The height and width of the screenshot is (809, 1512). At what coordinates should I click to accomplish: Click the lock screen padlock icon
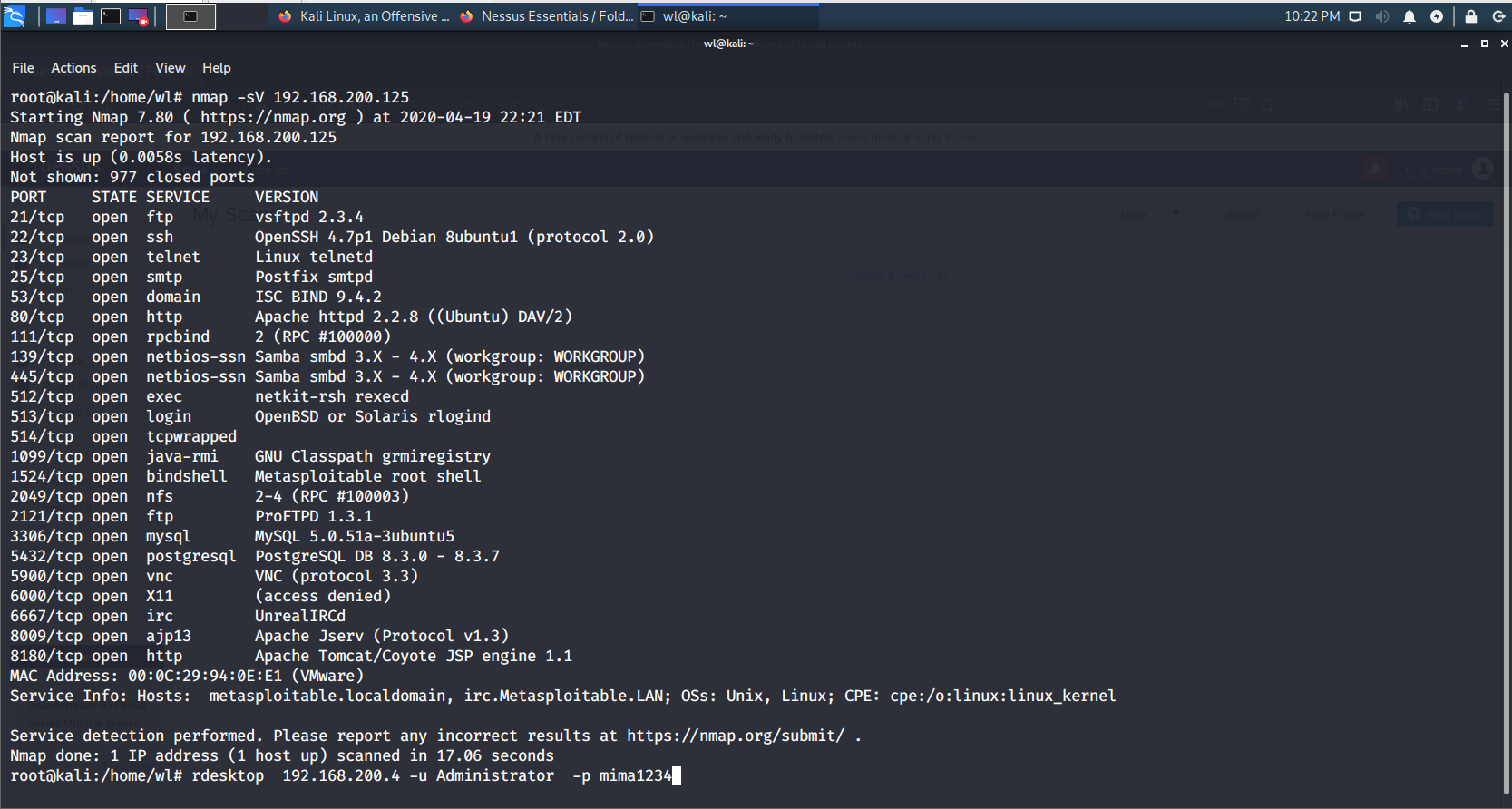[x=1471, y=16]
